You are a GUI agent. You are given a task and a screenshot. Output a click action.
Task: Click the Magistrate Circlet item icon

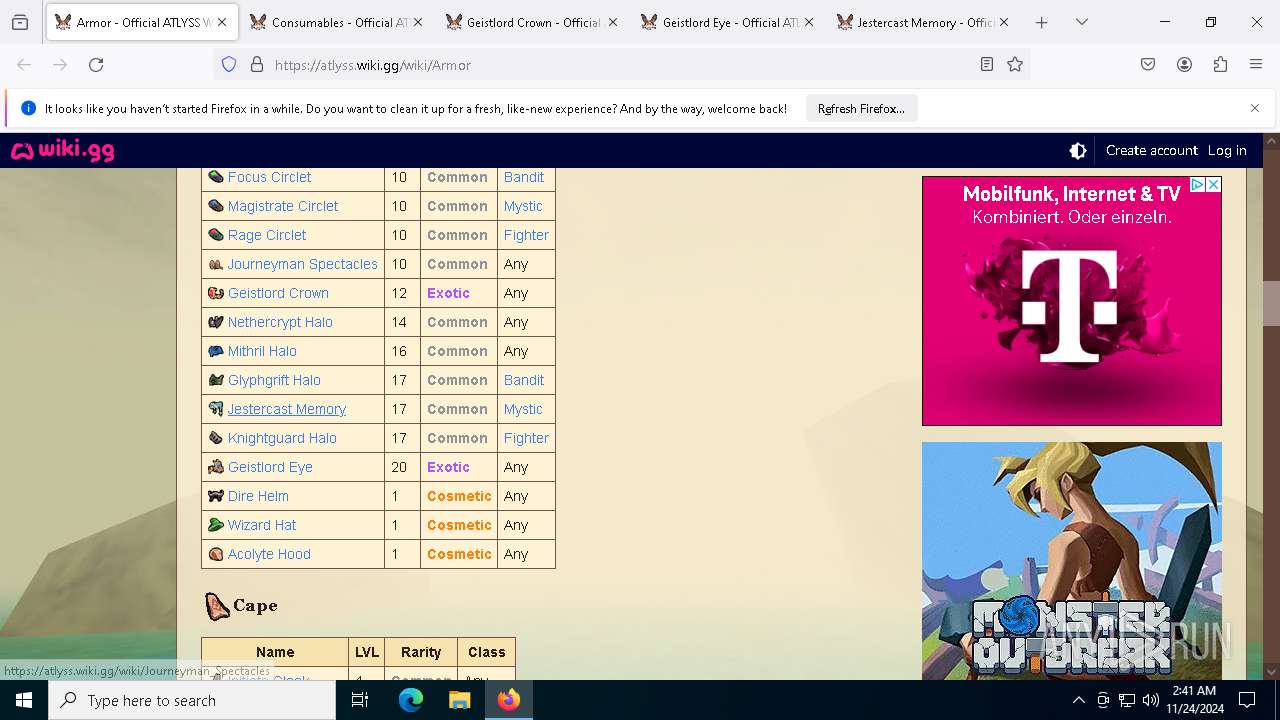[x=215, y=206]
